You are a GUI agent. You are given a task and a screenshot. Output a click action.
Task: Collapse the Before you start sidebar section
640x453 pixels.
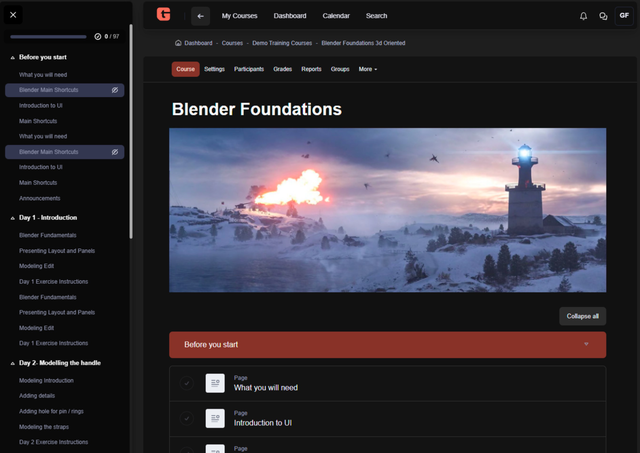[x=12, y=58]
